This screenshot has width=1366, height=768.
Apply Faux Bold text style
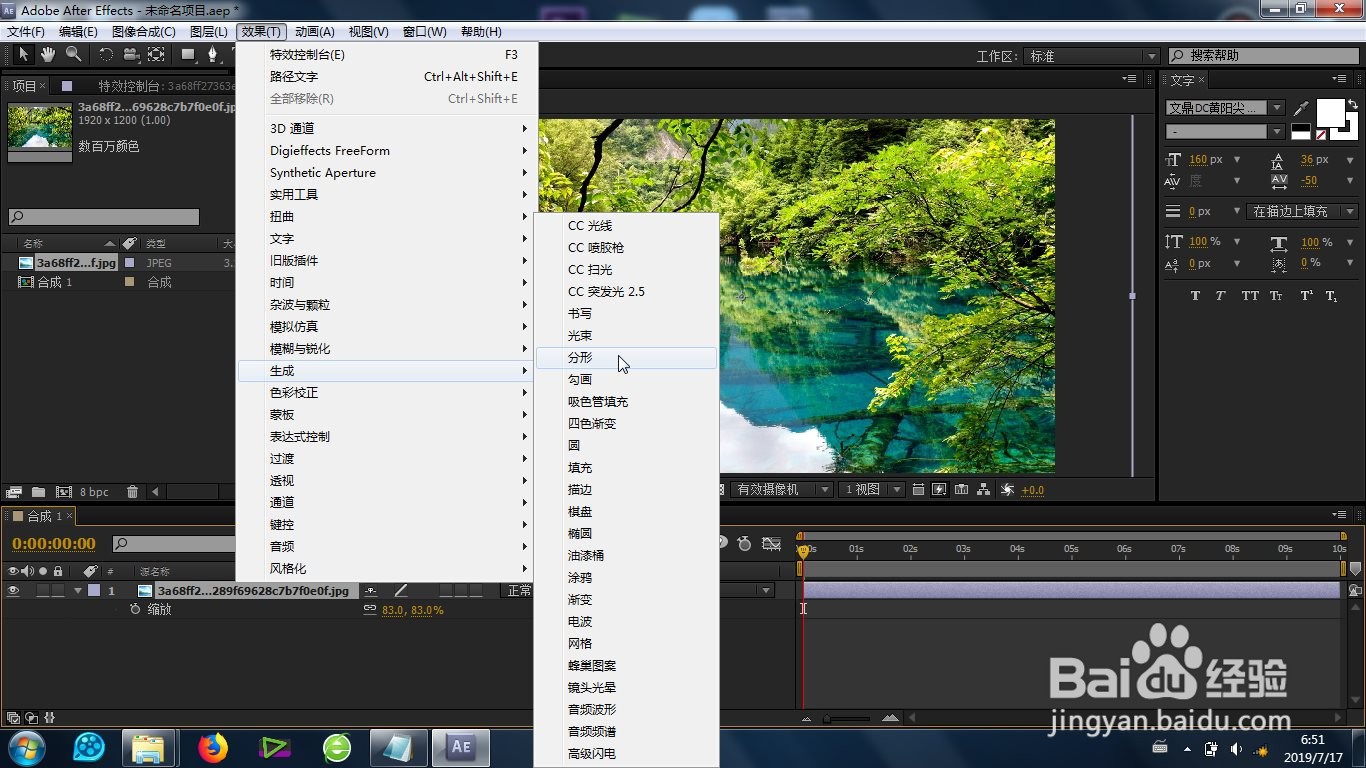[1195, 296]
